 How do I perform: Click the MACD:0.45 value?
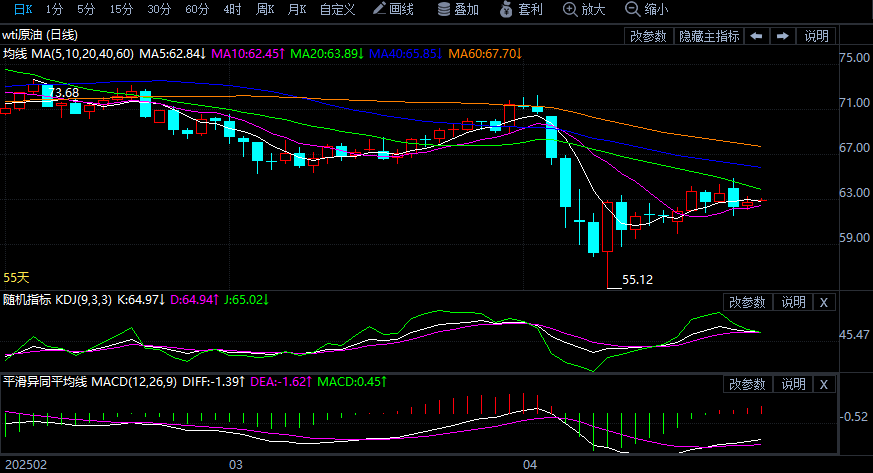(x=352, y=382)
